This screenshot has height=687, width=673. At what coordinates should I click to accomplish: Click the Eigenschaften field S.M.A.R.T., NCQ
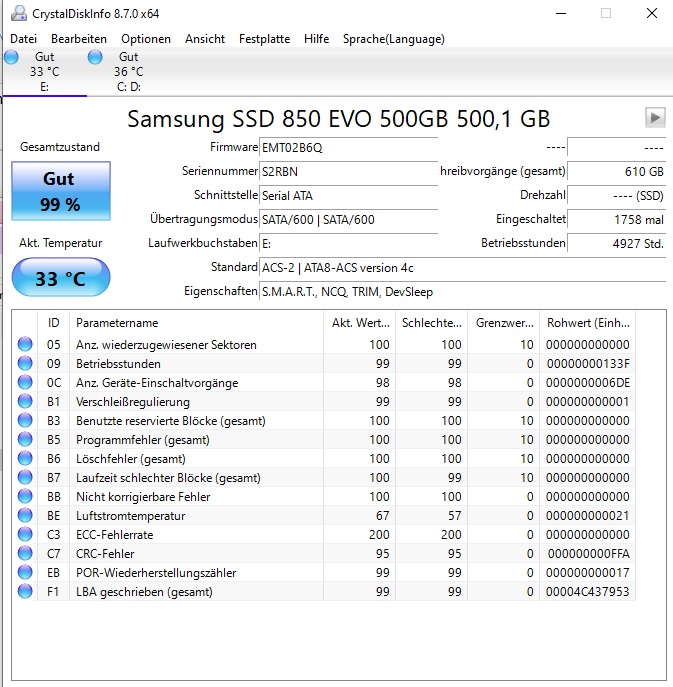[x=463, y=292]
